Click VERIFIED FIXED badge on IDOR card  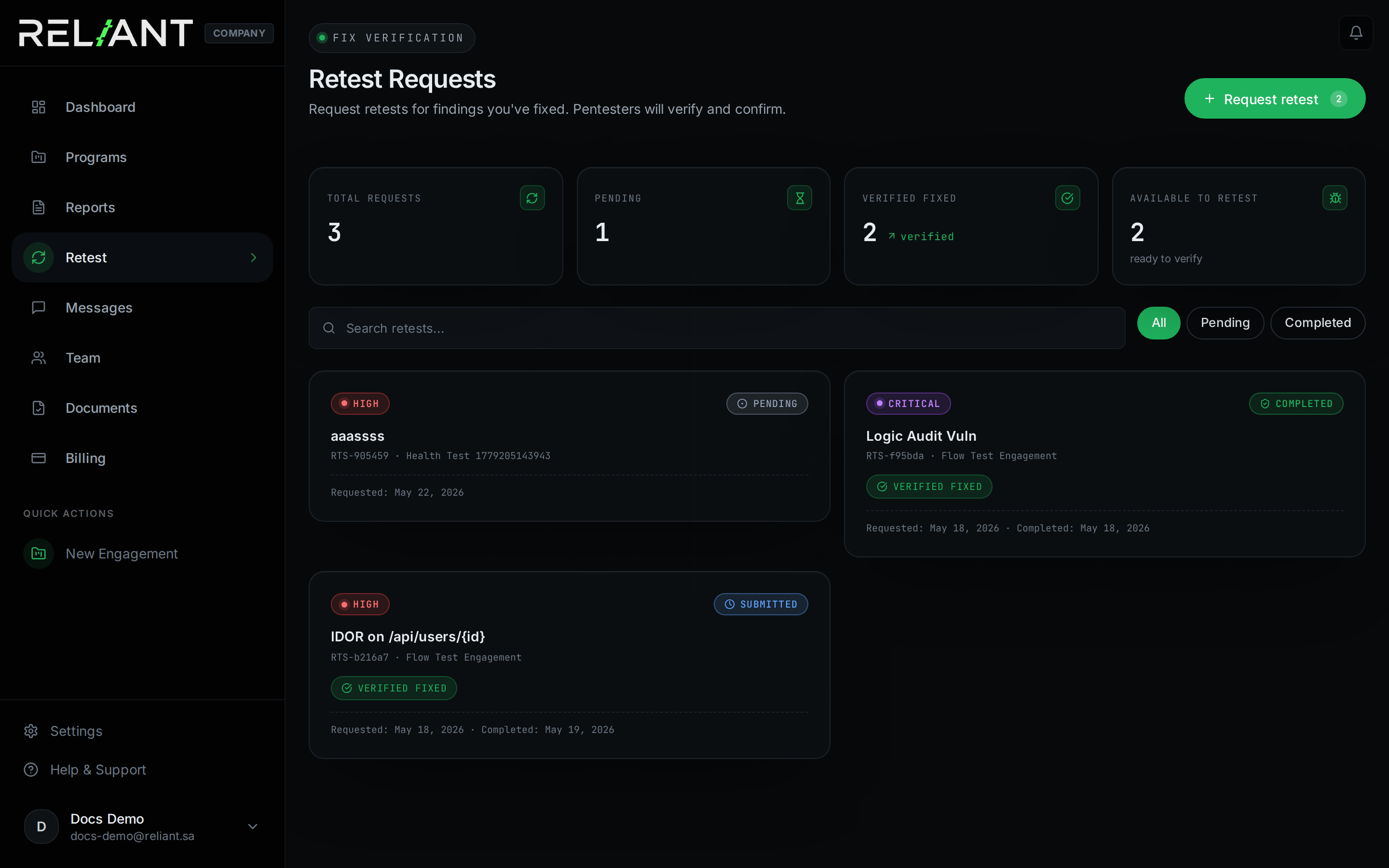[x=394, y=688]
